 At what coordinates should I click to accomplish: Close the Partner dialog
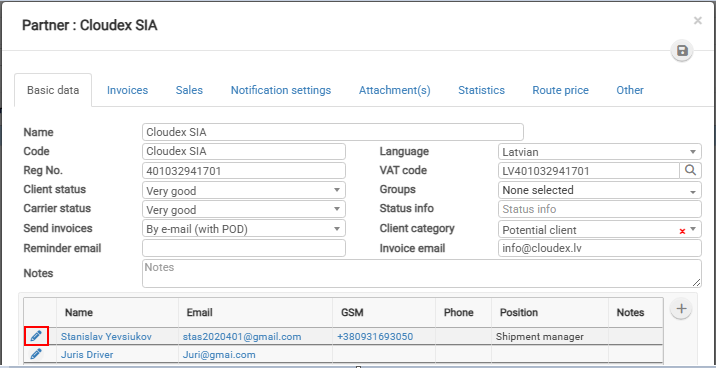(697, 20)
